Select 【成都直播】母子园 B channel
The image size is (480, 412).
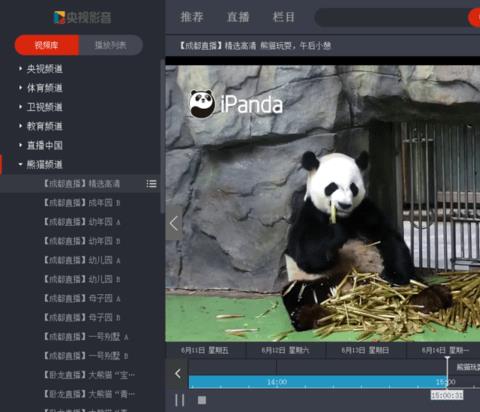coord(82,317)
